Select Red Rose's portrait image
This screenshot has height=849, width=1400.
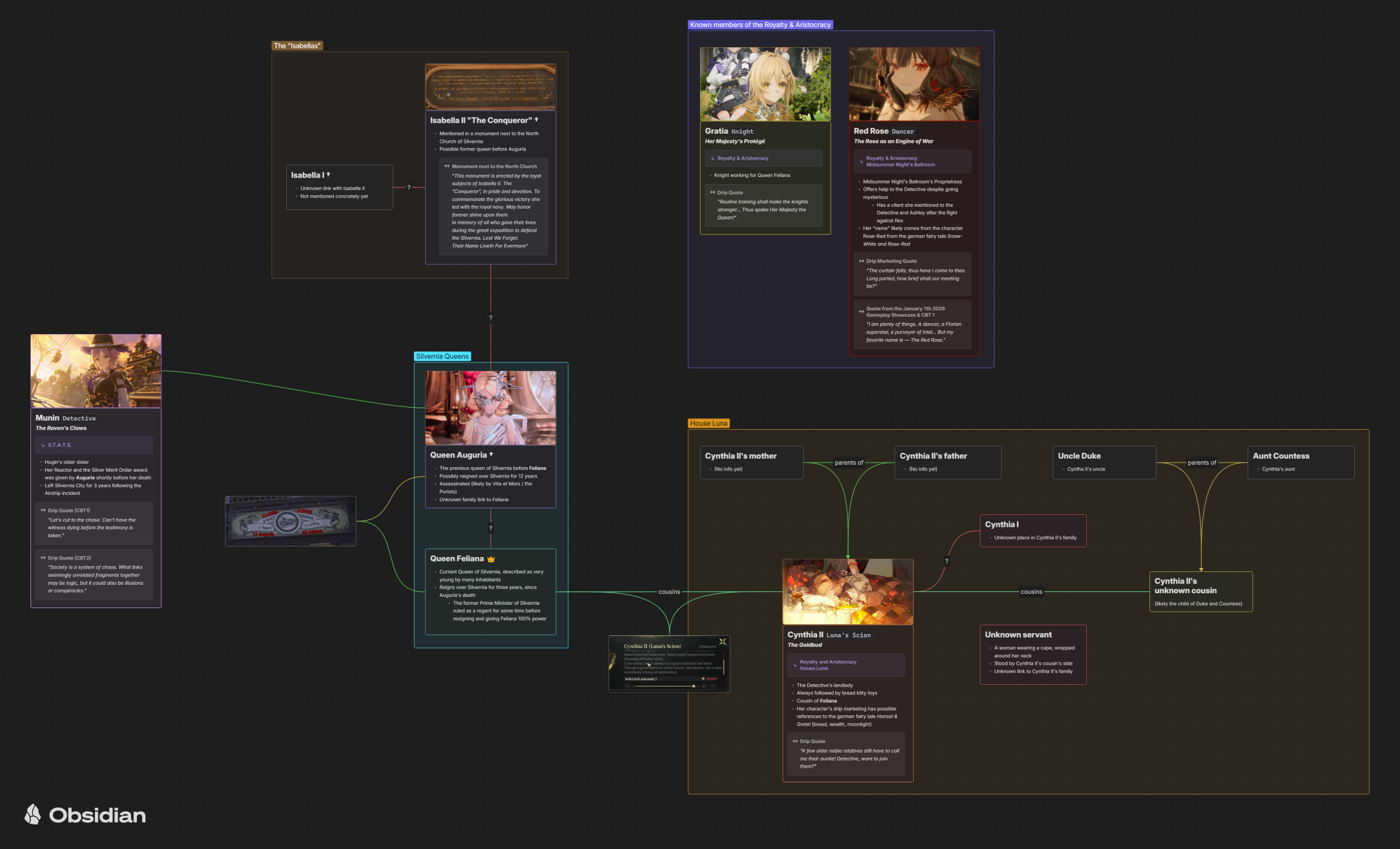coord(914,84)
